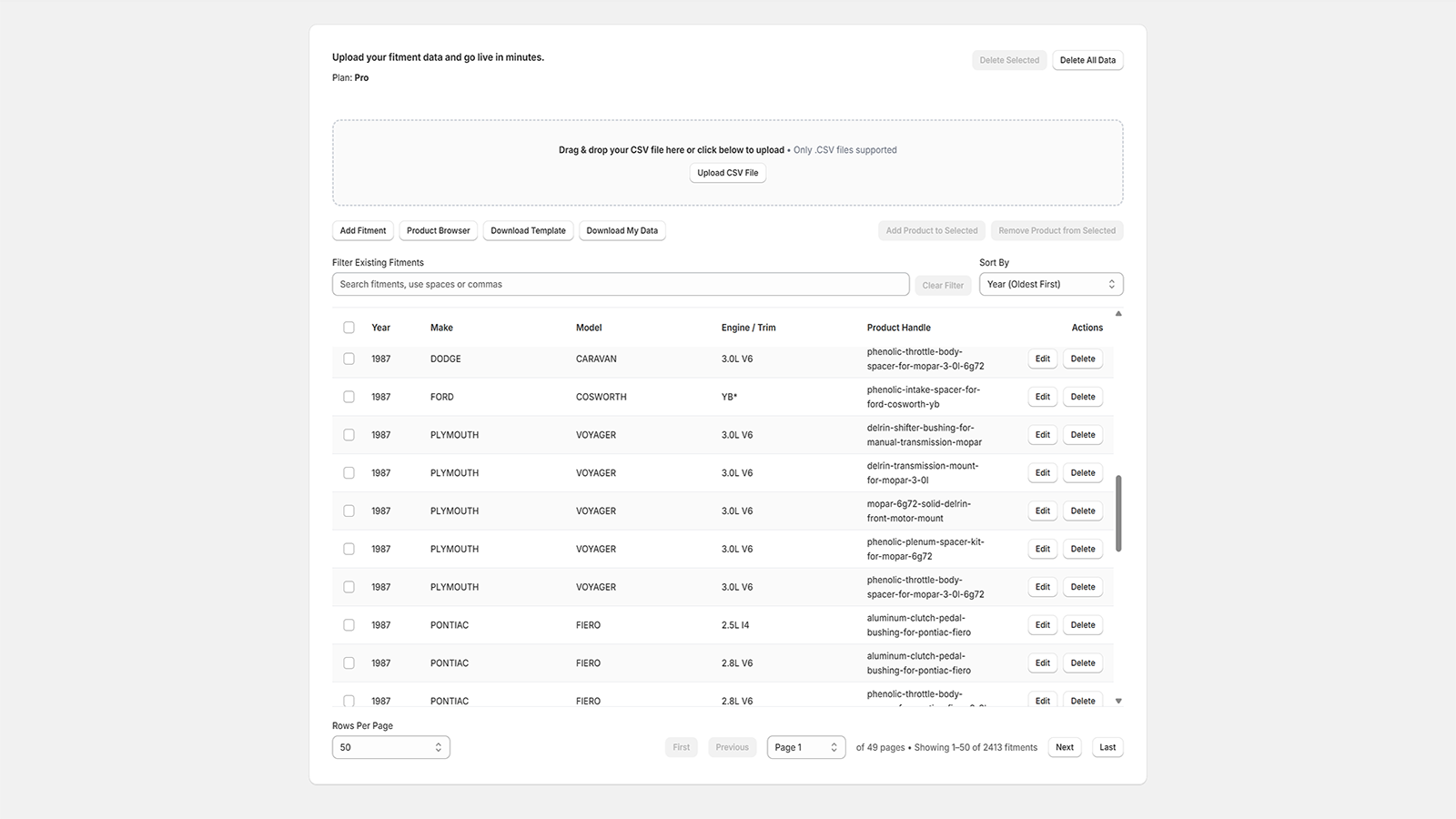Click the Product Handle column header

pyautogui.click(x=899, y=328)
